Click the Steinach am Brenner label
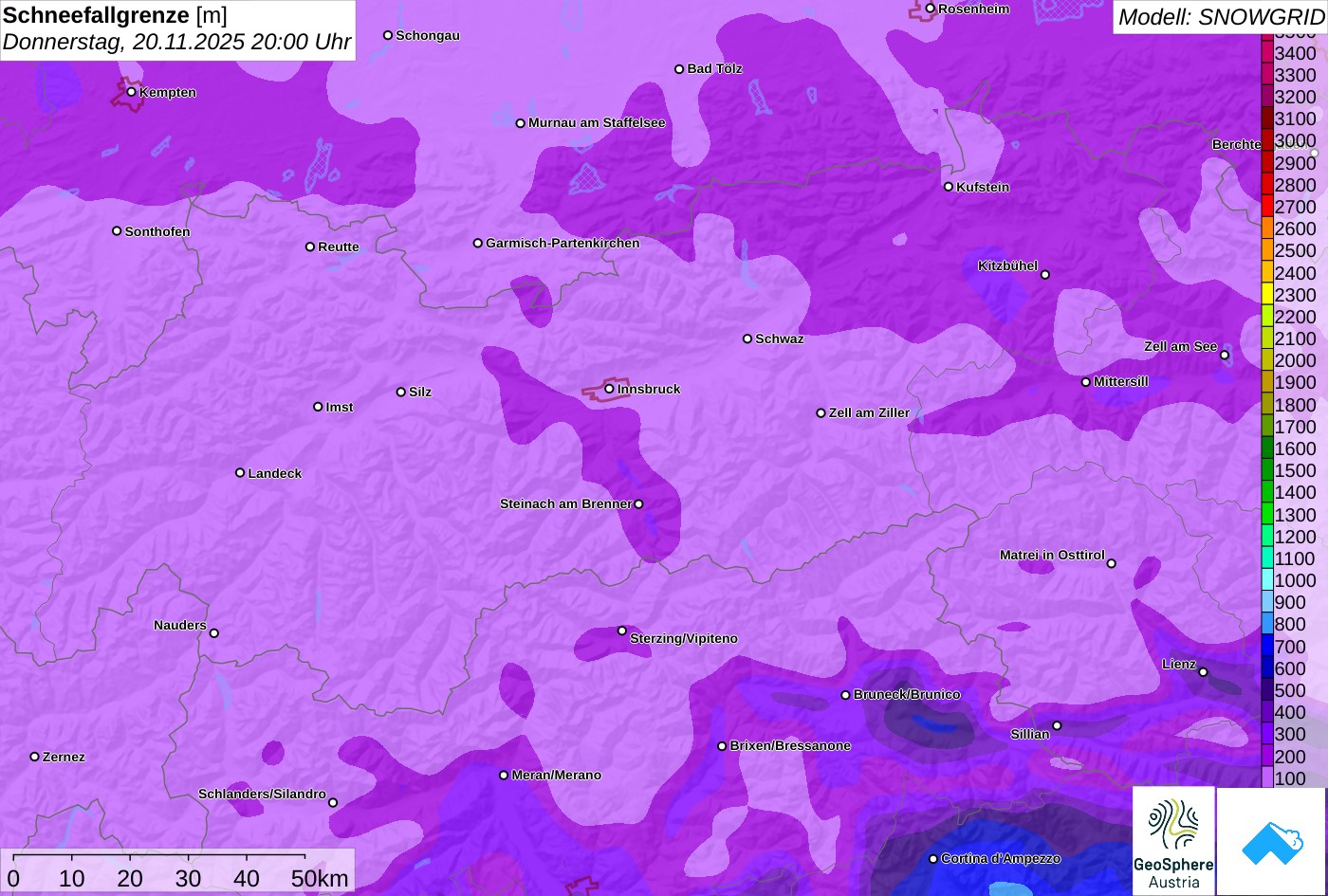The height and width of the screenshot is (896, 1328). click(565, 503)
